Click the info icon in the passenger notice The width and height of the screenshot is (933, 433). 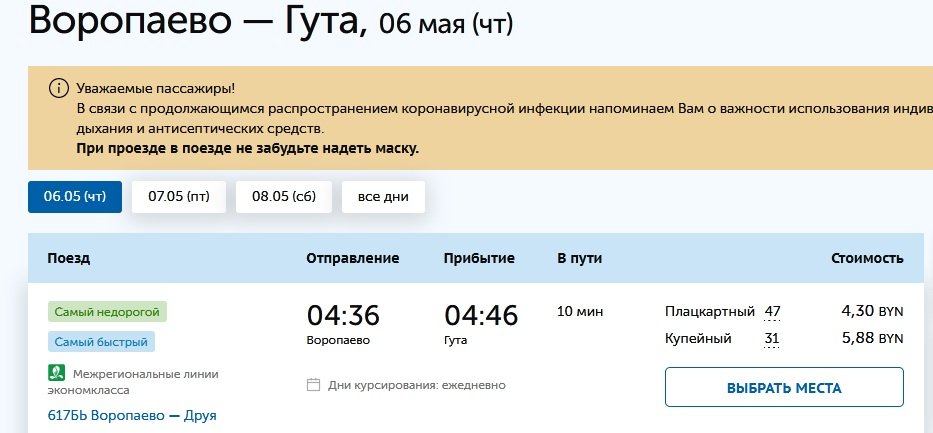tap(58, 88)
